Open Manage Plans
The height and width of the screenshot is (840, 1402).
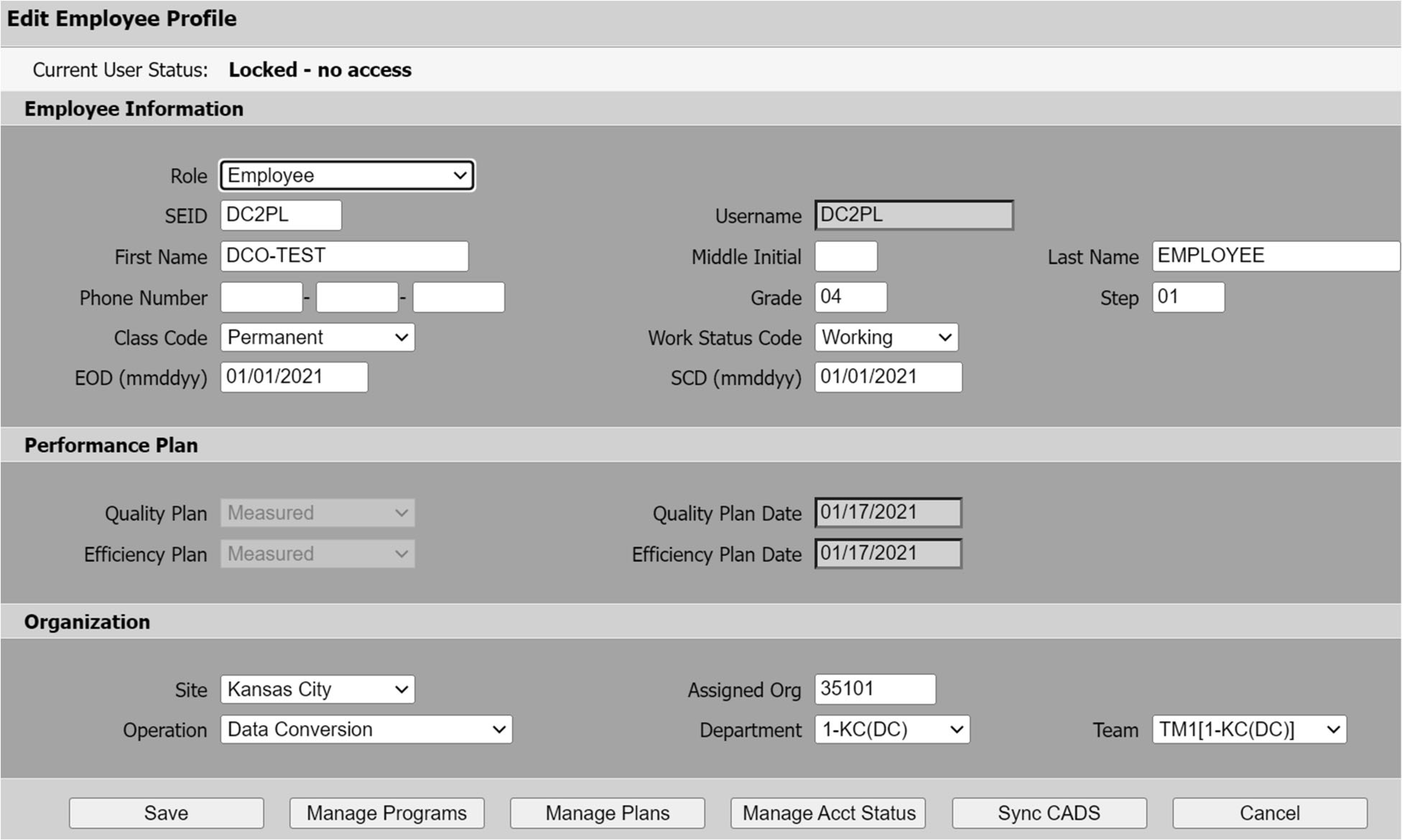pyautogui.click(x=607, y=813)
